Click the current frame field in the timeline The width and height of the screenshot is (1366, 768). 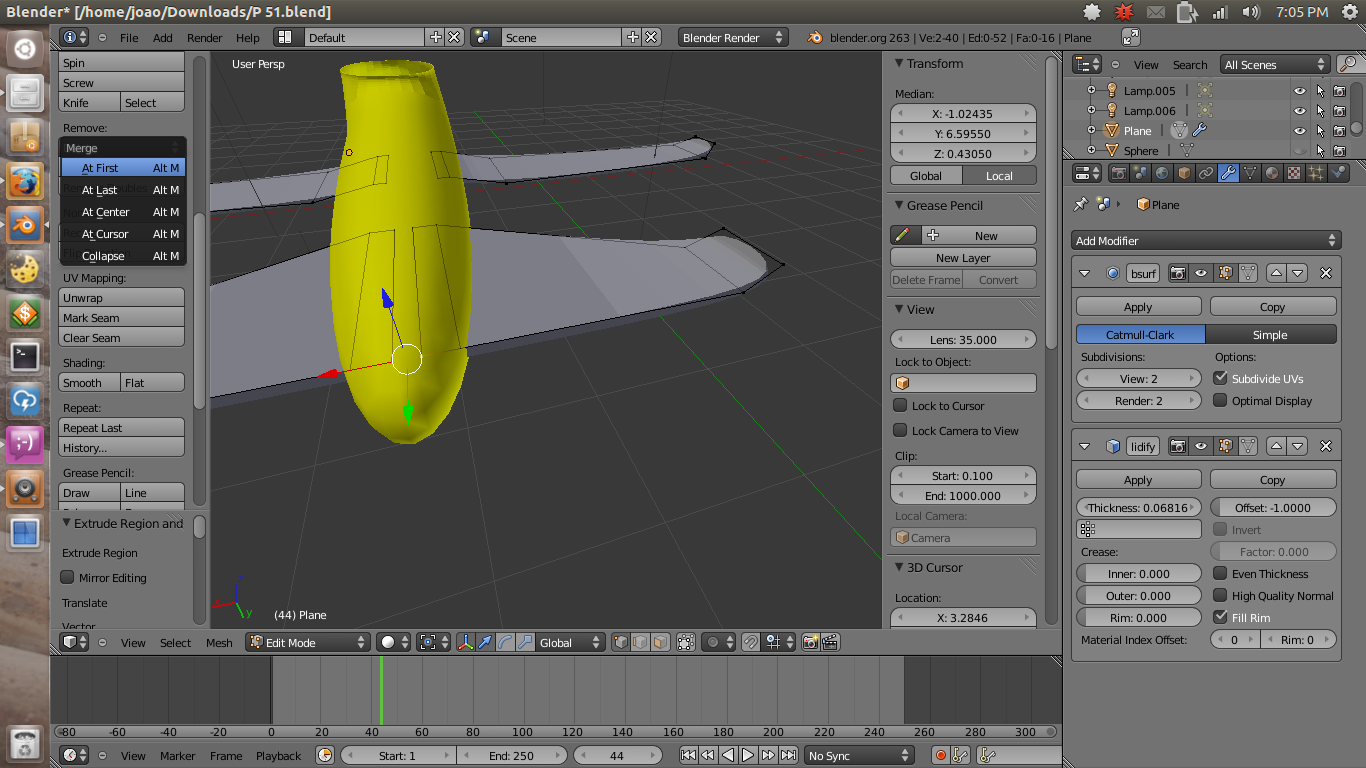[x=618, y=755]
